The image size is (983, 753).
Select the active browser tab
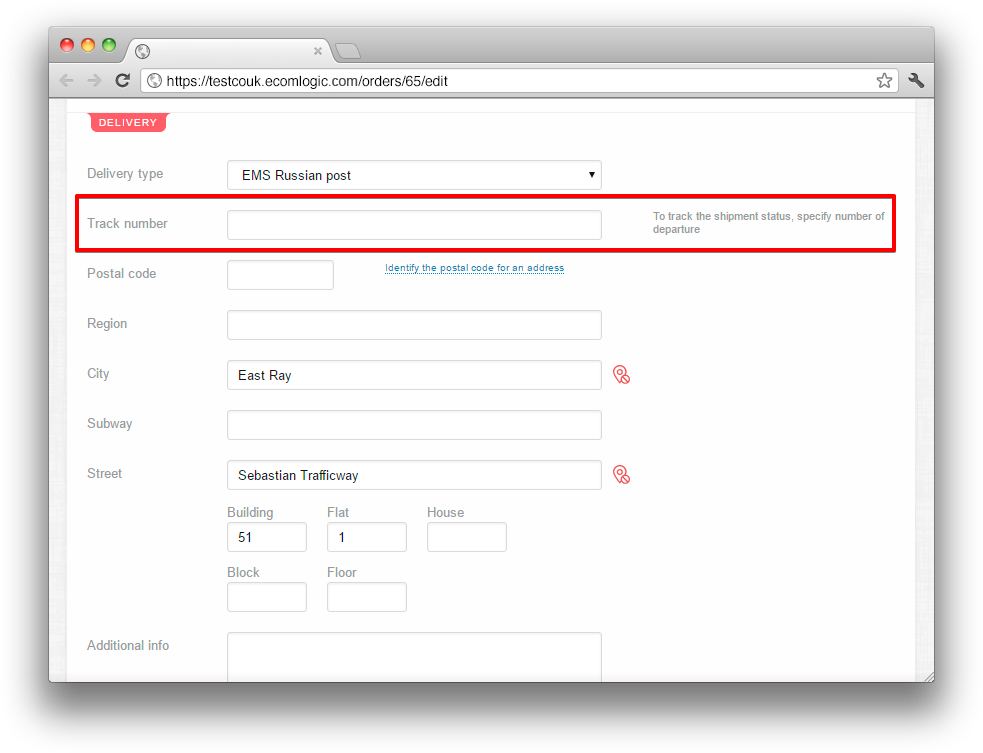point(229,51)
